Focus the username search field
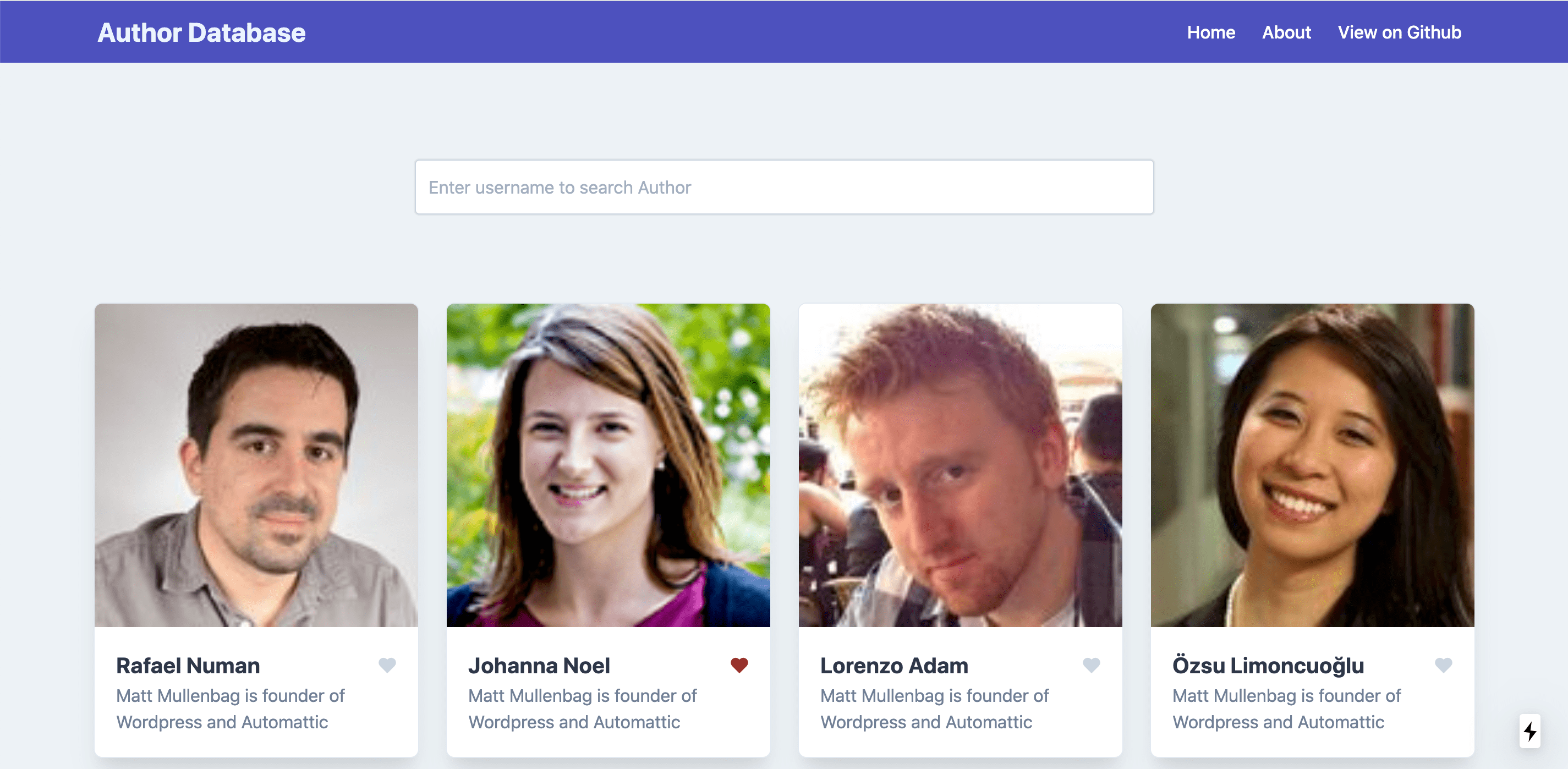Screen dimensions: 1568x769 click(784, 187)
